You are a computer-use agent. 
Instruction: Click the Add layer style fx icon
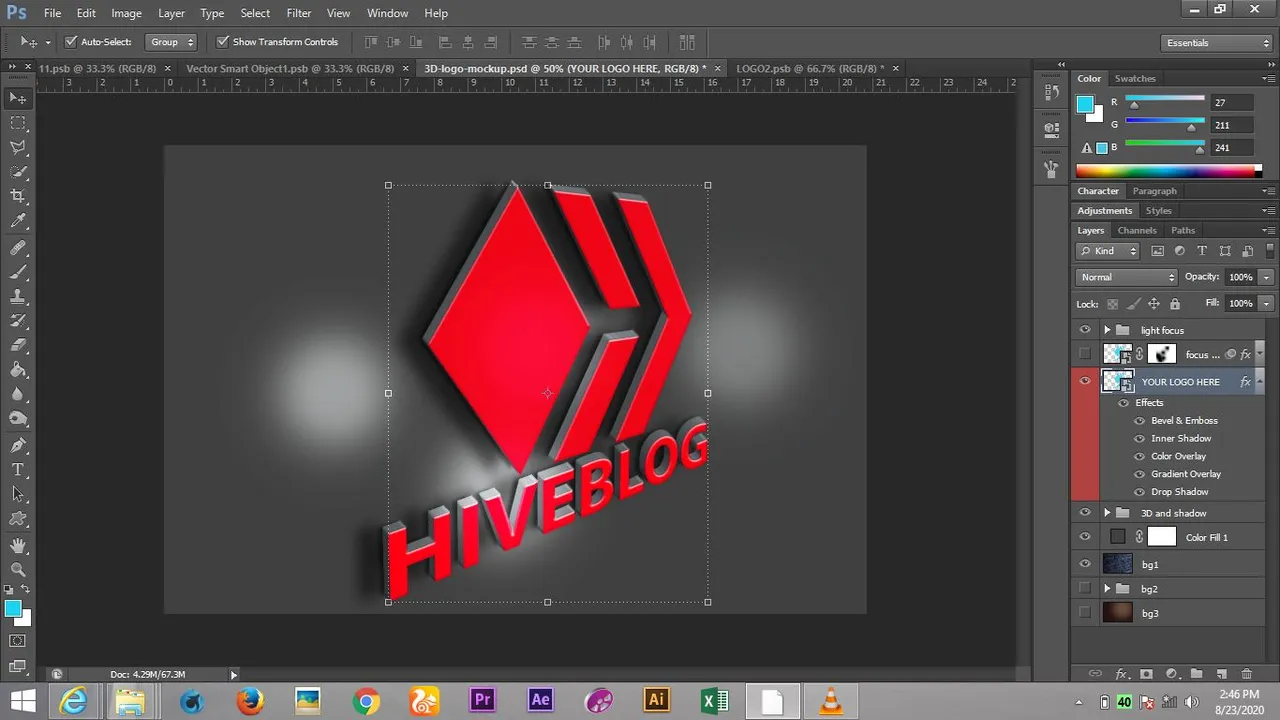click(x=1122, y=675)
